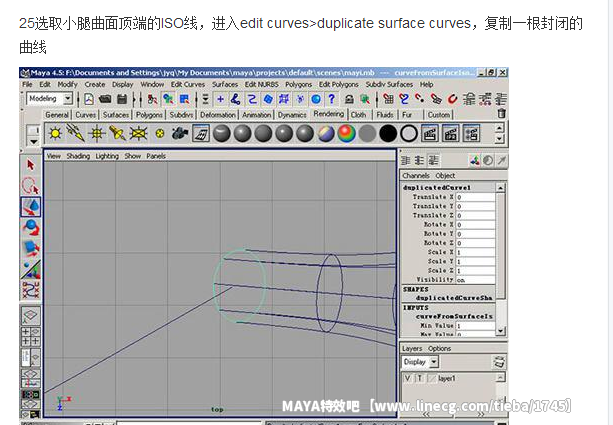Click the camera shelf icon
Screen dimensions: 613x425
point(180,134)
